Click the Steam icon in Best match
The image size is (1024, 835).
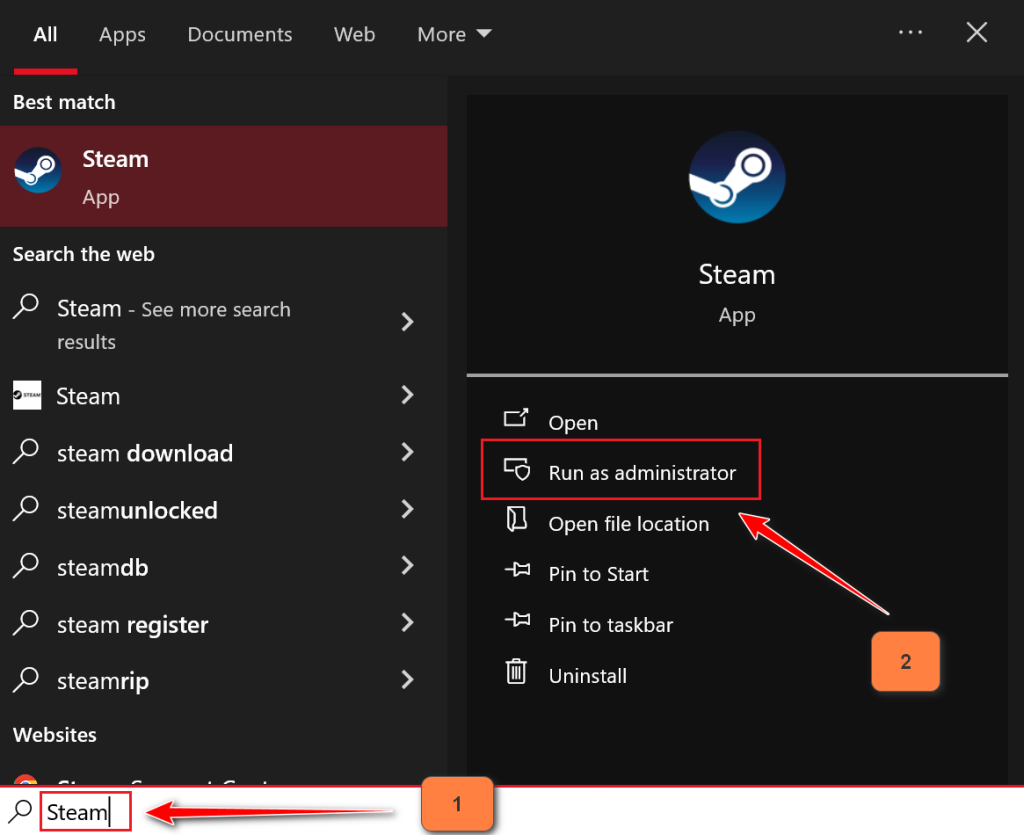click(38, 170)
